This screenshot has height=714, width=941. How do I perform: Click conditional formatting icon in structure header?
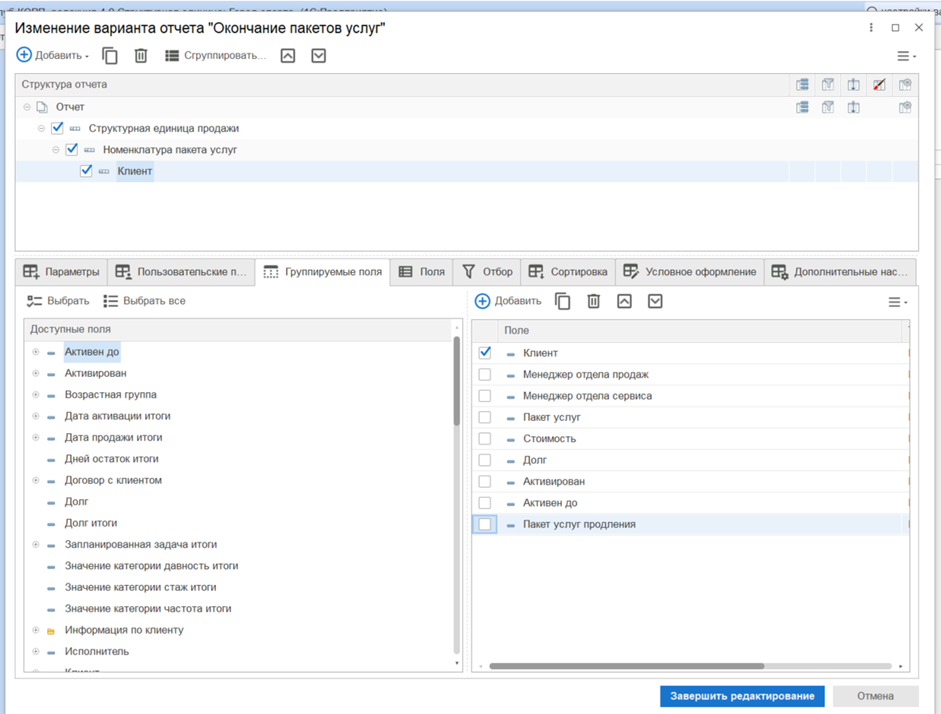click(879, 85)
